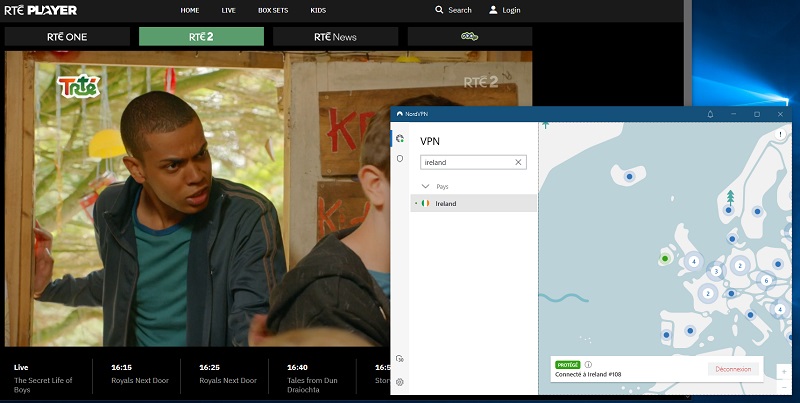Select Ireland from the country list
800x403 pixels.
pos(446,203)
